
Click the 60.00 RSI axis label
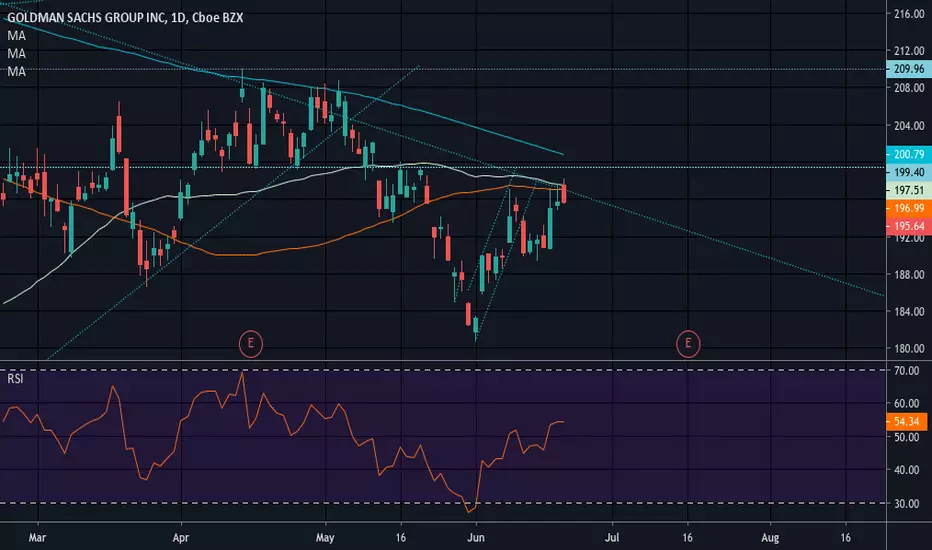click(906, 404)
